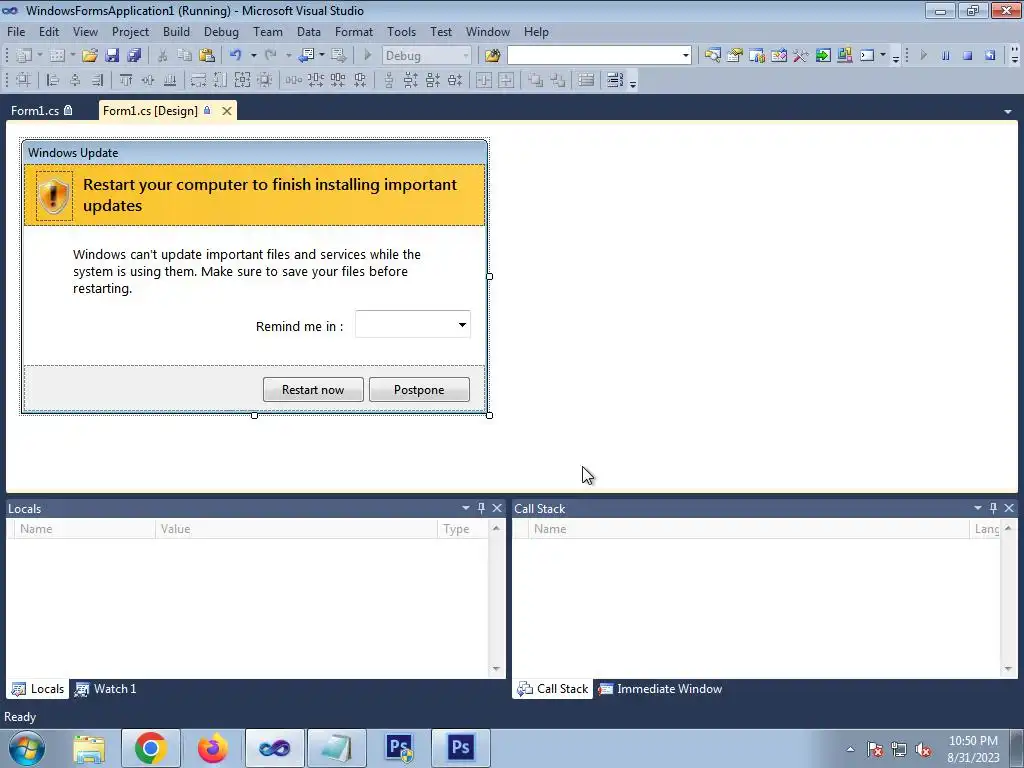Screen dimensions: 1024x768
Task: Switch to the Immediate Window tab
Action: 661,688
